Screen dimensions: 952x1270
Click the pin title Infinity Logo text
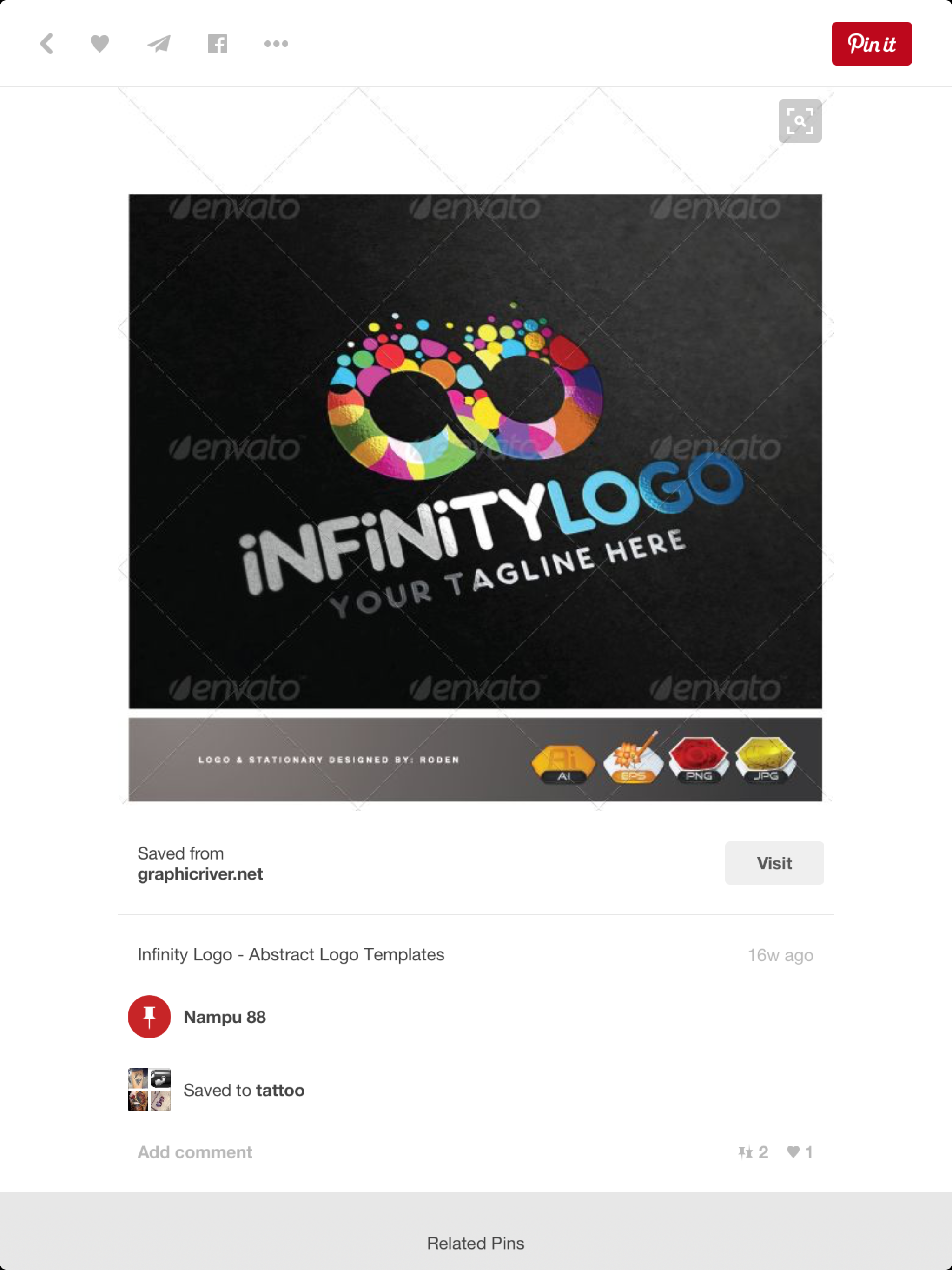291,954
